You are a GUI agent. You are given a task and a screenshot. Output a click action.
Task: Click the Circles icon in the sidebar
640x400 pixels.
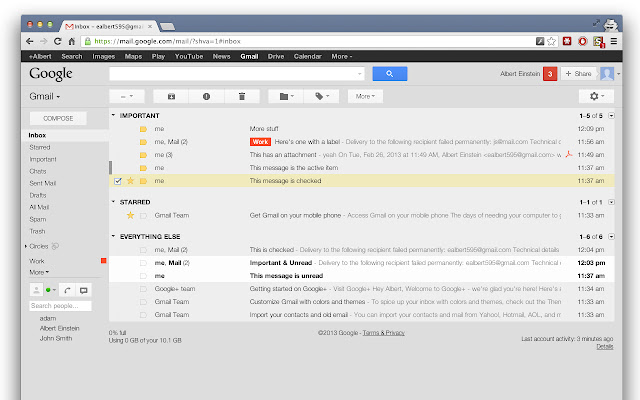tap(55, 246)
